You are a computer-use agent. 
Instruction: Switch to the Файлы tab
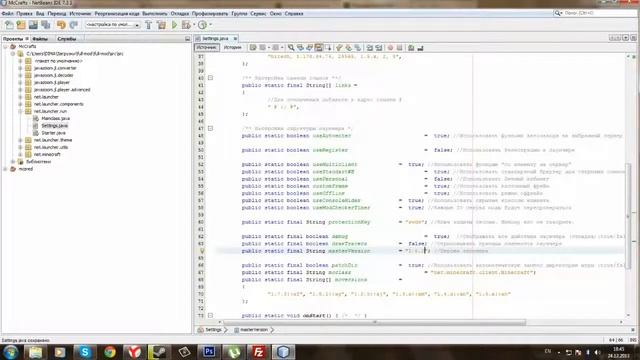point(40,39)
